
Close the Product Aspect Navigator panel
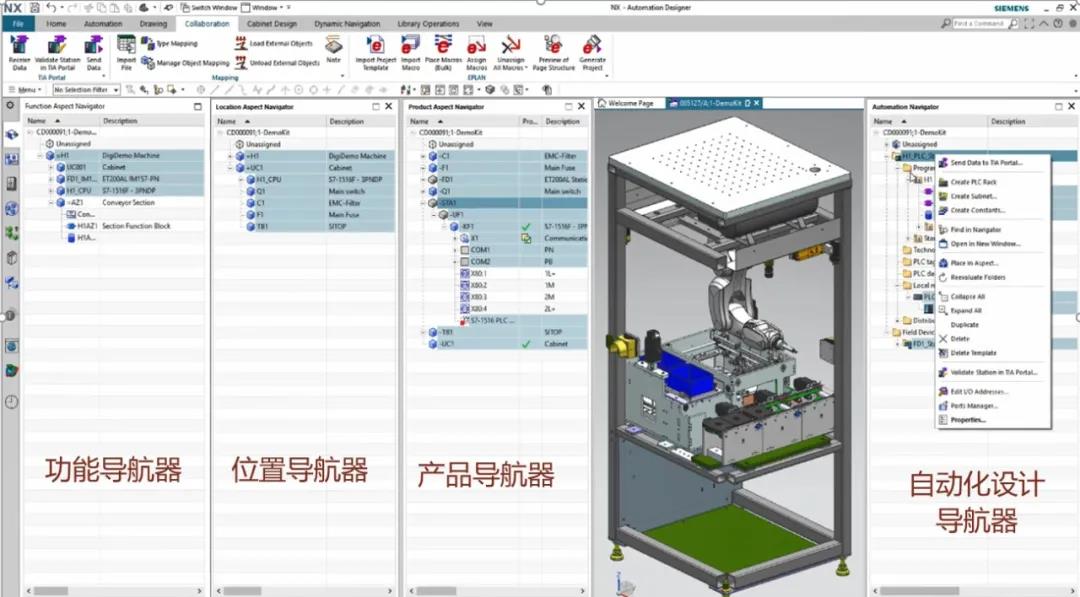(x=581, y=107)
